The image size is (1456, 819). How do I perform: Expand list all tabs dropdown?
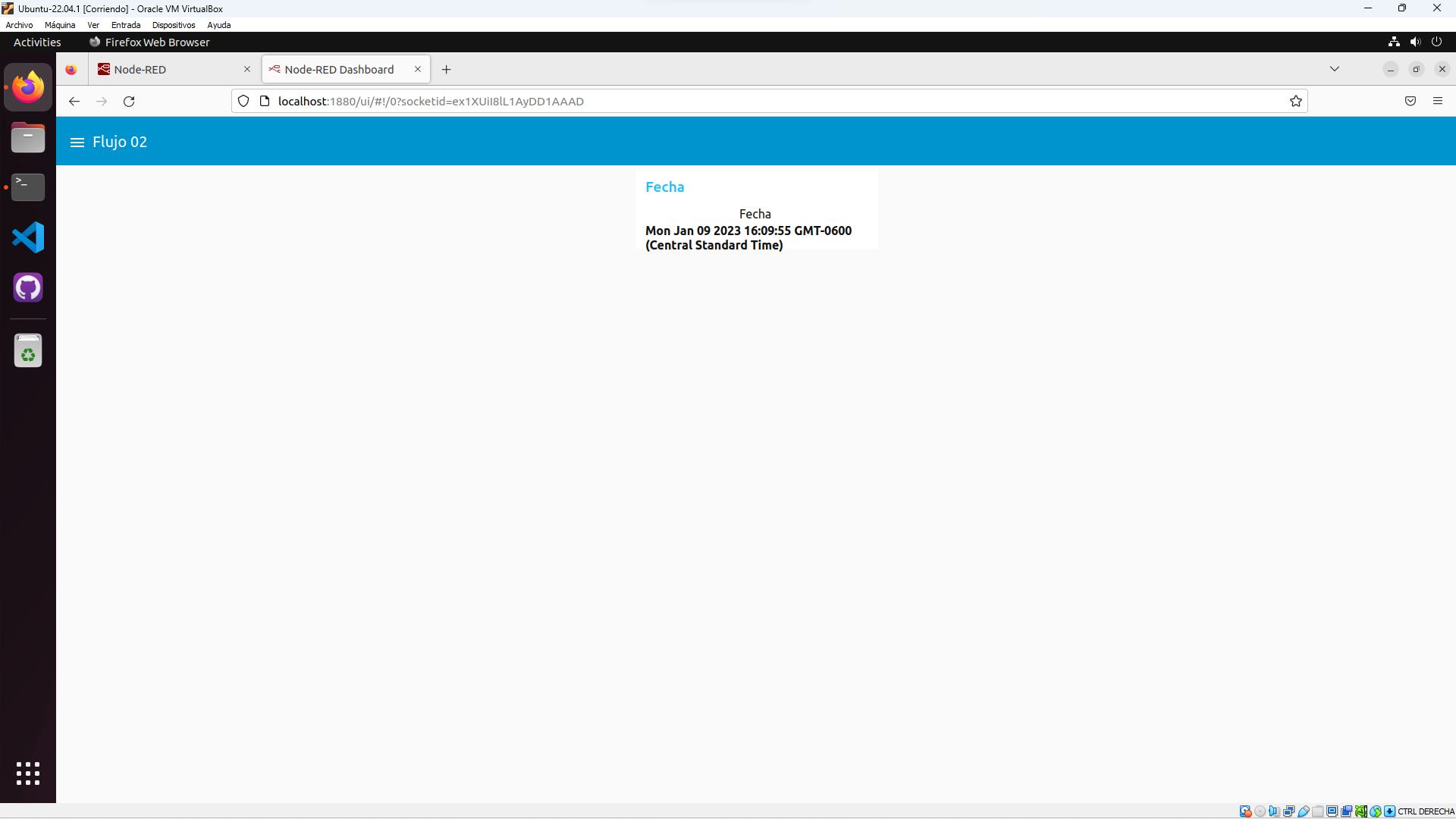(1335, 69)
